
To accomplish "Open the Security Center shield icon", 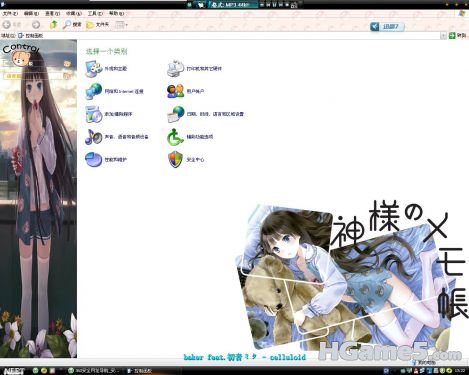I will [x=176, y=159].
